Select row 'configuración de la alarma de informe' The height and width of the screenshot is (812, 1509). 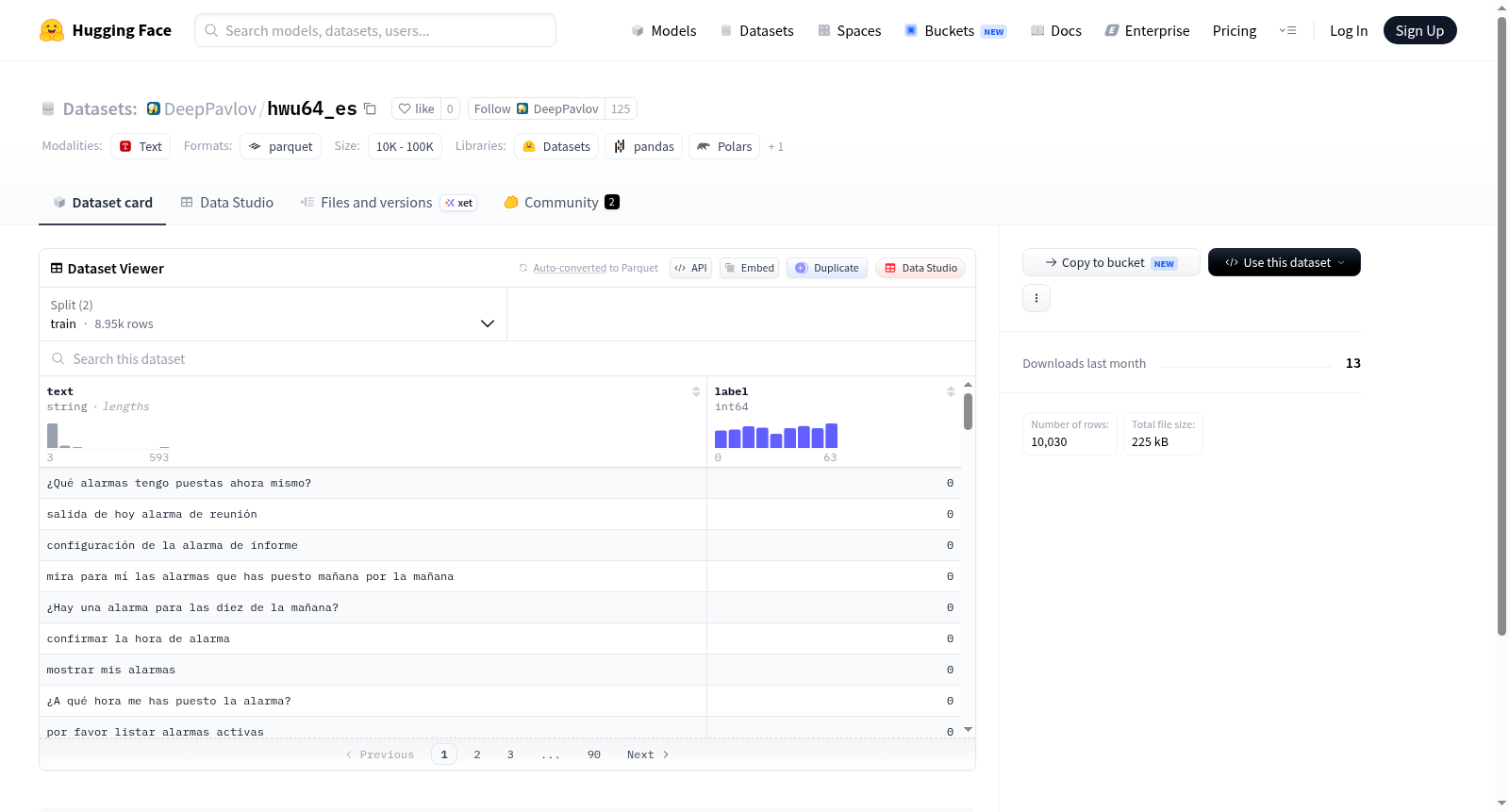(500, 545)
